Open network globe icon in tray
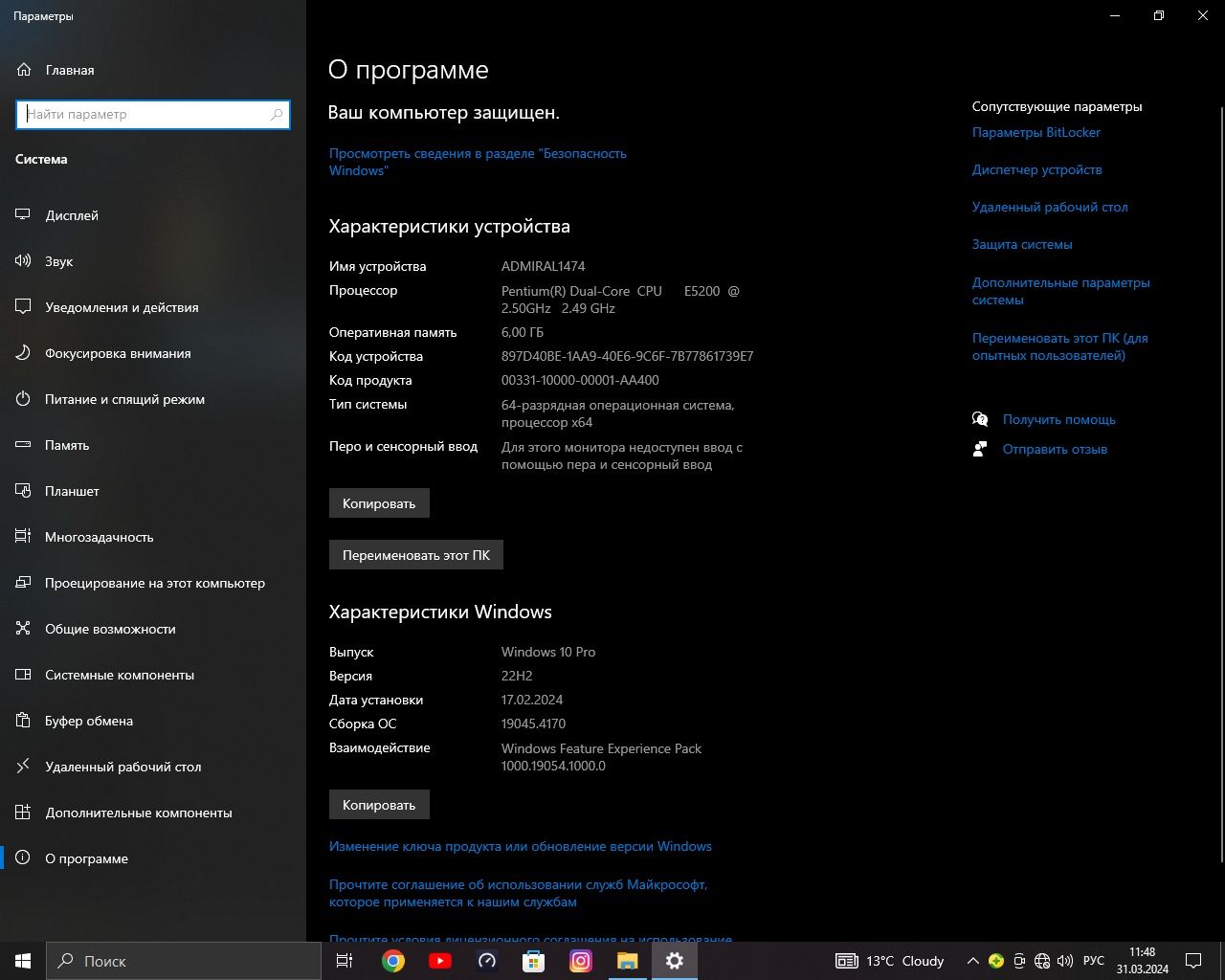Image resolution: width=1225 pixels, height=980 pixels. click(x=1042, y=961)
